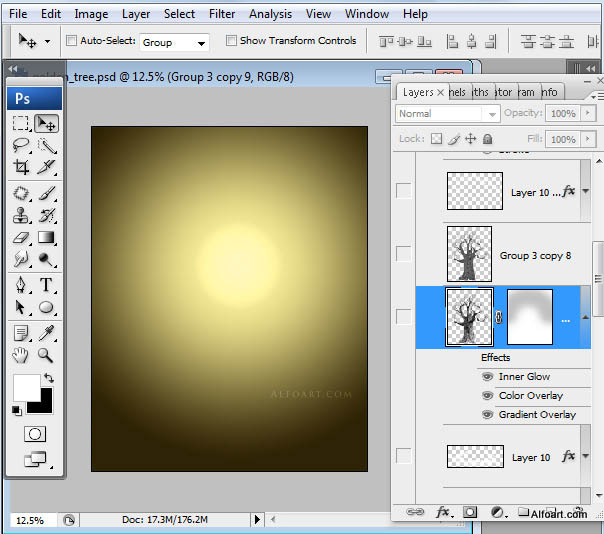Select the Group 3 copy 8 thumbnail
The image size is (604, 534).
[468, 253]
